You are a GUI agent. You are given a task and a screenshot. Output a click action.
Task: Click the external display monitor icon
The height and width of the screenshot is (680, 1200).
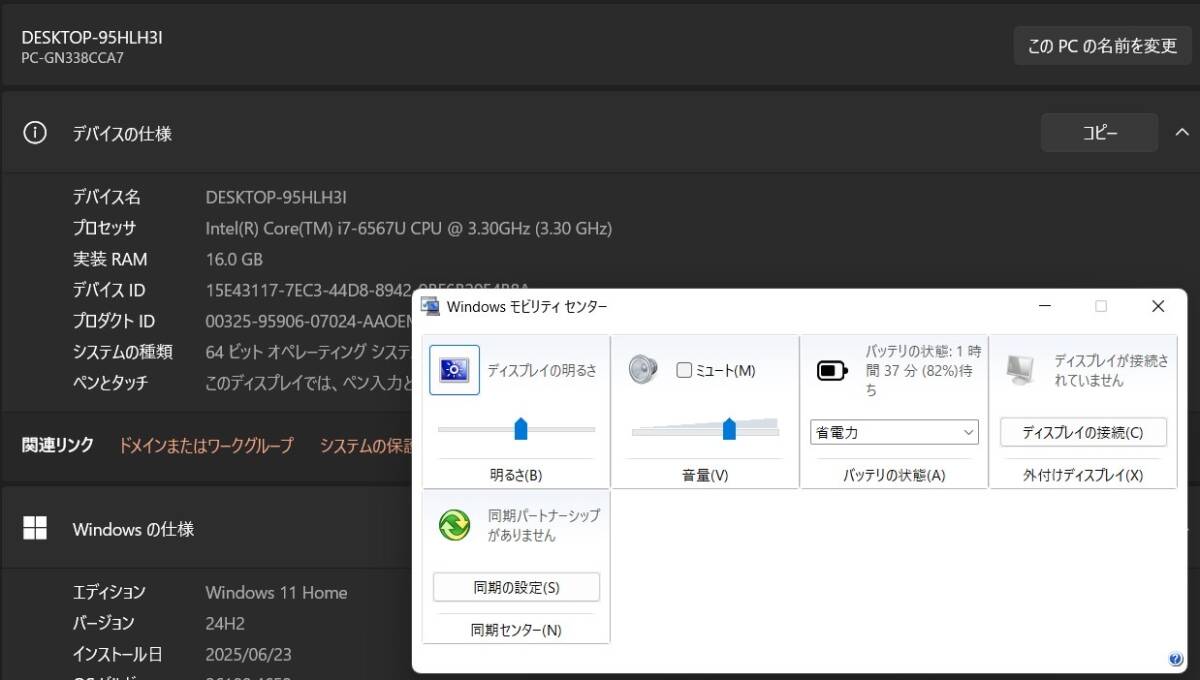point(1021,370)
